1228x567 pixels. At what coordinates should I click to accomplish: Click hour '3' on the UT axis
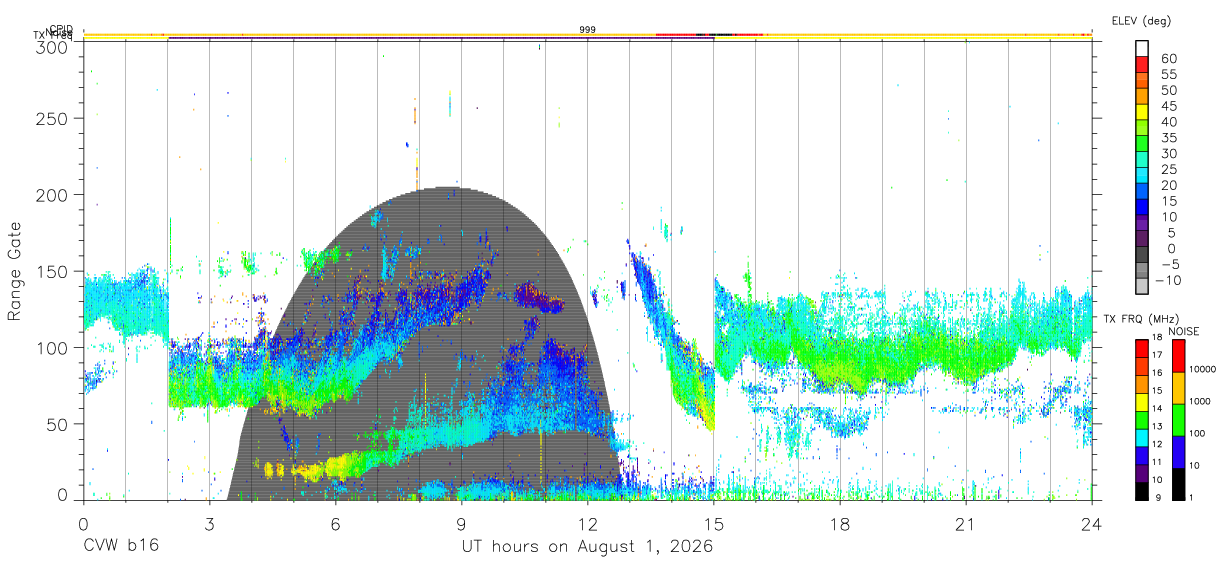point(209,524)
